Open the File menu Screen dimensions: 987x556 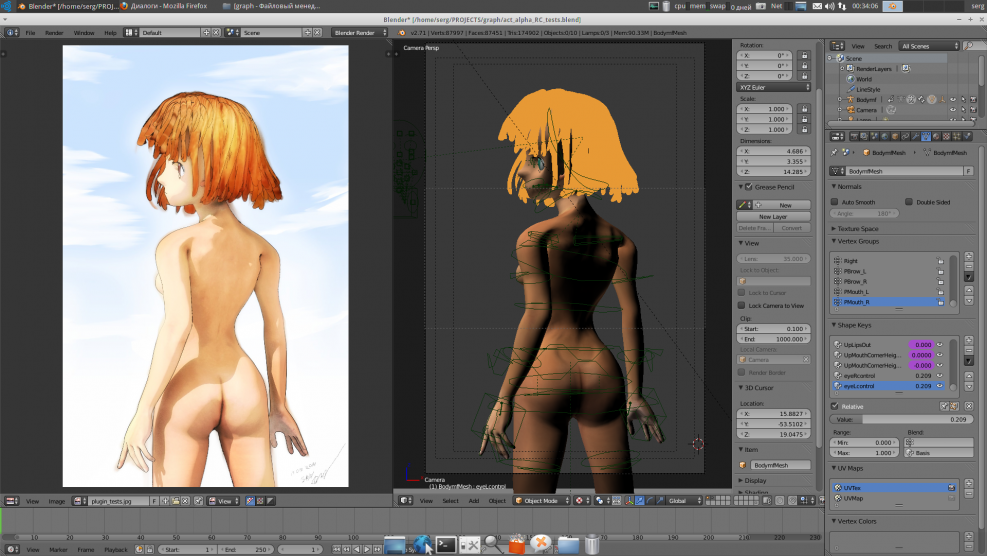point(30,33)
